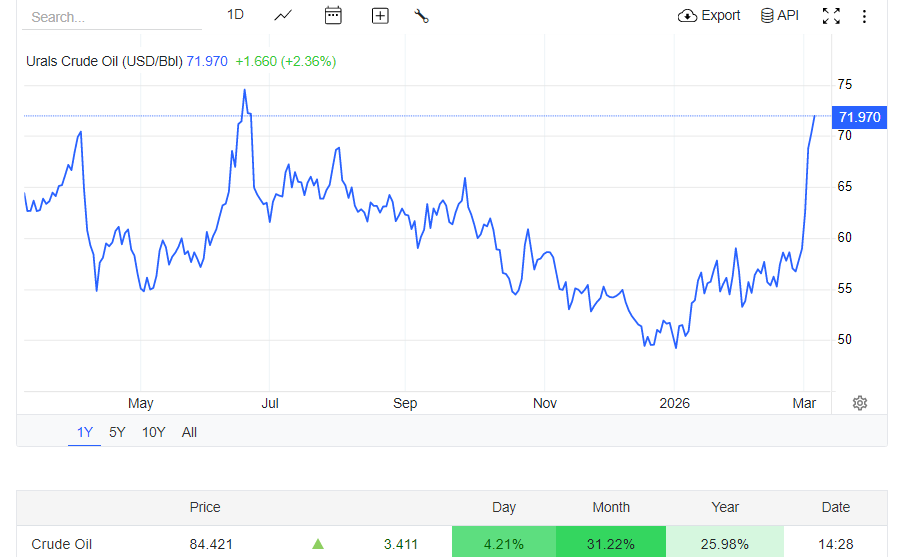Image resolution: width=912 pixels, height=557 pixels.
Task: Open the chart tools wrench icon
Action: click(x=421, y=15)
